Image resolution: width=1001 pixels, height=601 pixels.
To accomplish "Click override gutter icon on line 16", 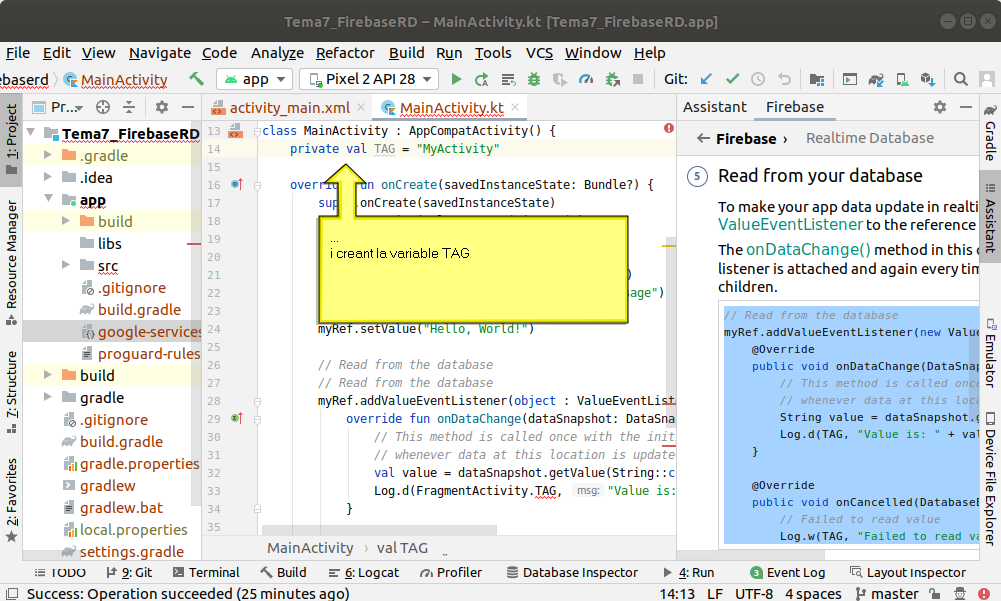I will [x=236, y=185].
